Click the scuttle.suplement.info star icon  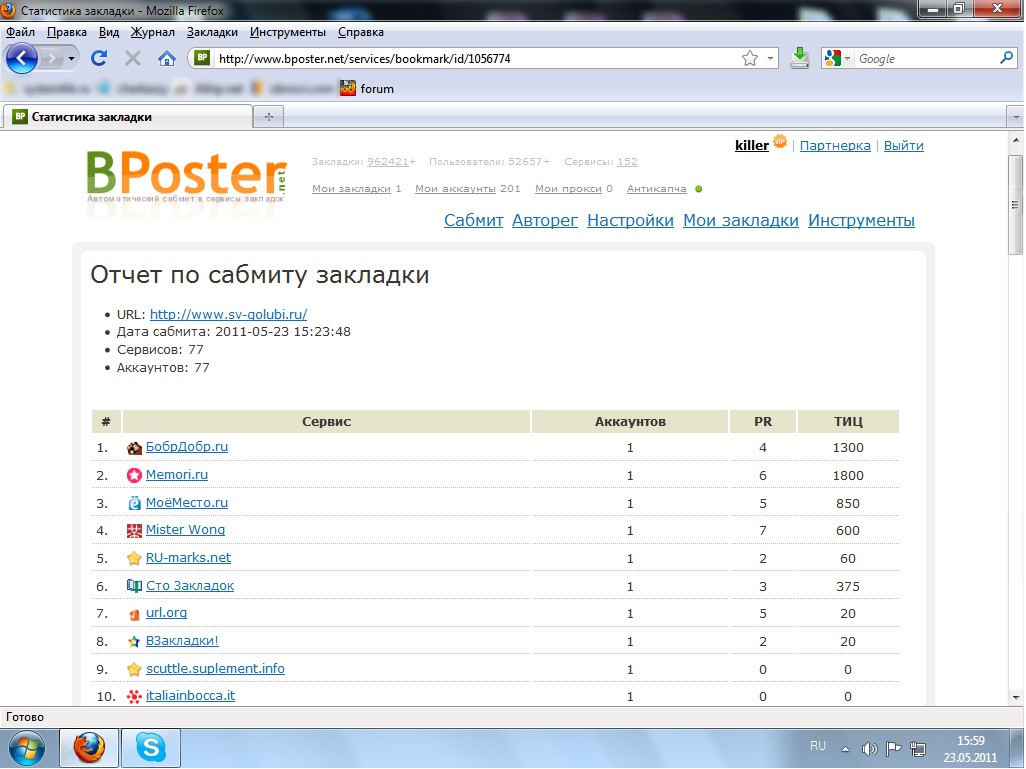[x=134, y=669]
